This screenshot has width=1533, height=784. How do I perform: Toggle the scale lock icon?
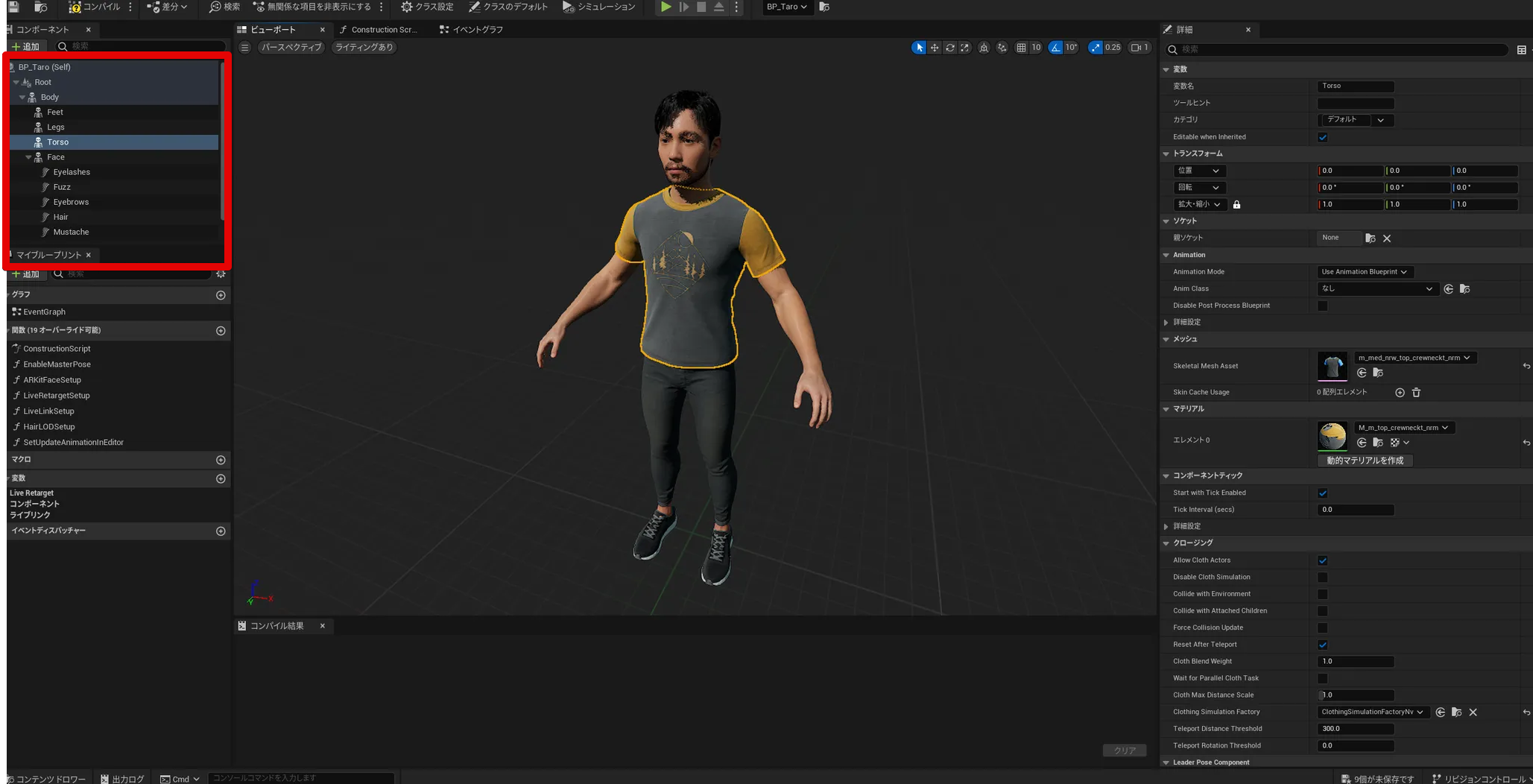click(x=1236, y=205)
